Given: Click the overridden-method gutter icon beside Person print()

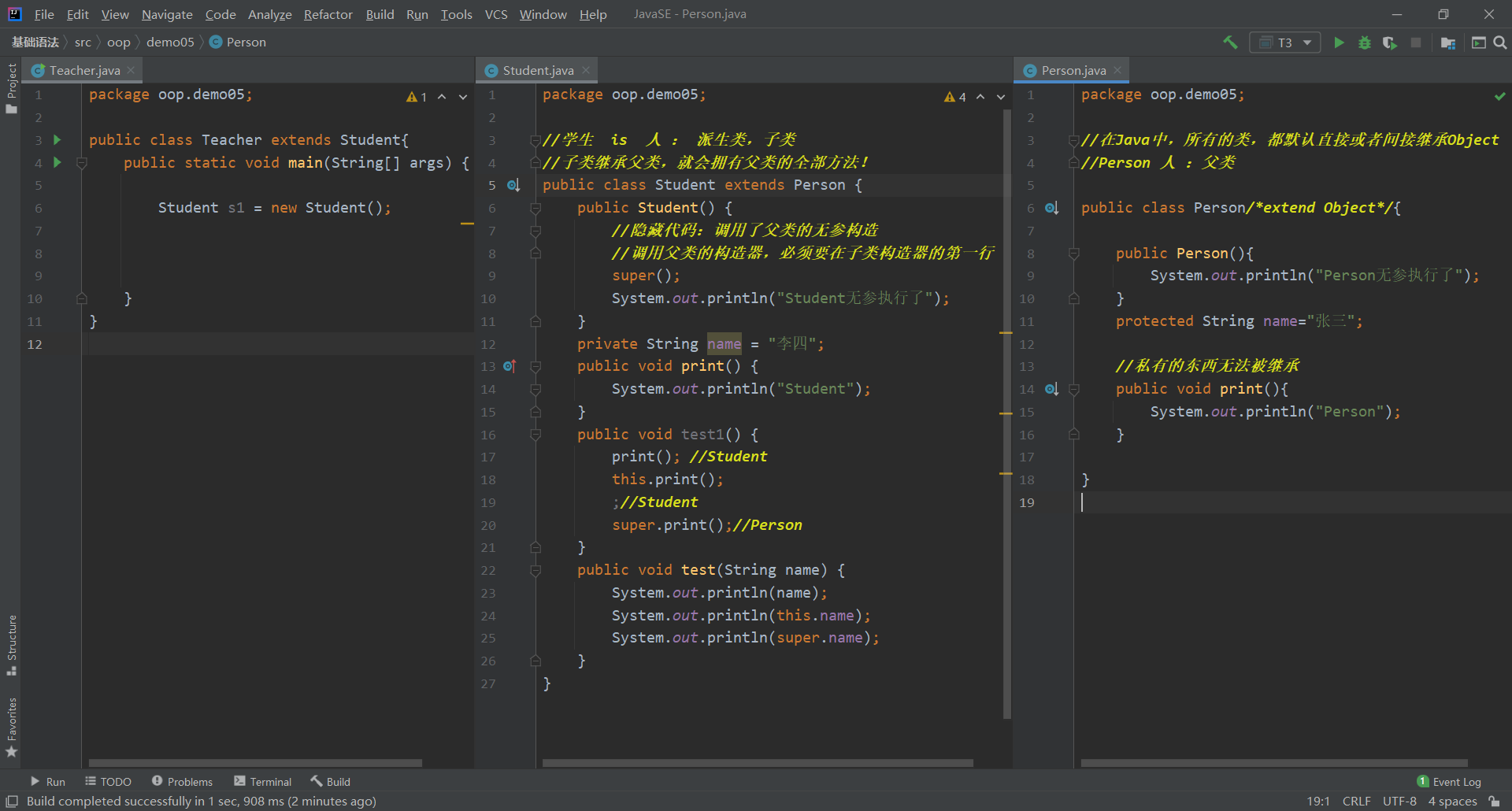Looking at the screenshot, I should click(x=1051, y=389).
